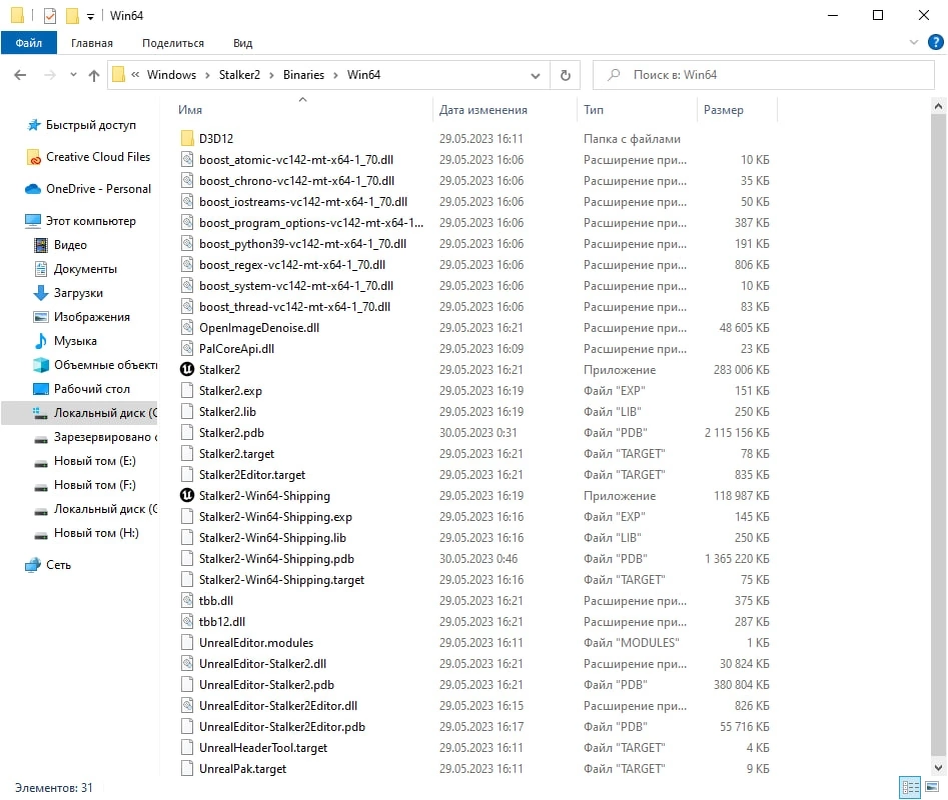Viewport: 948px width, 800px height.
Task: Select the Stalker2Editor.target file
Action: click(252, 475)
